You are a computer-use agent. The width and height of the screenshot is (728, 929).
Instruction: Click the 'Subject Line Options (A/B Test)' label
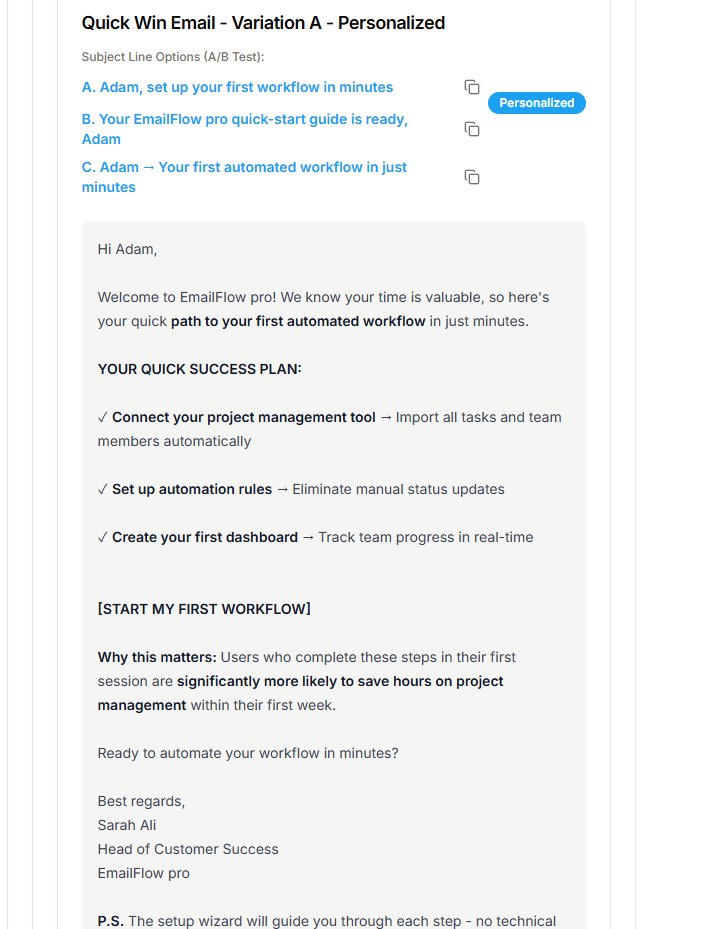pyautogui.click(x=173, y=57)
